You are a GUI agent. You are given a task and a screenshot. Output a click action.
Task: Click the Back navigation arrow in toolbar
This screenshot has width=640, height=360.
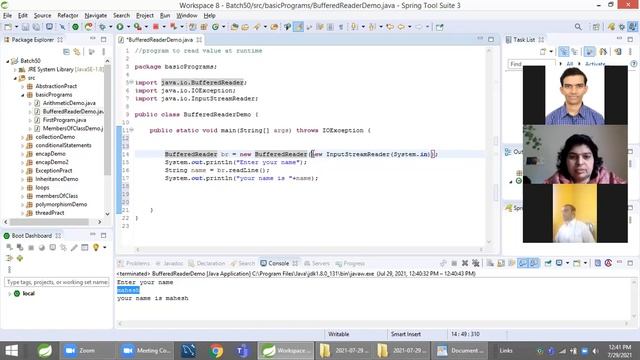[x=401, y=27]
